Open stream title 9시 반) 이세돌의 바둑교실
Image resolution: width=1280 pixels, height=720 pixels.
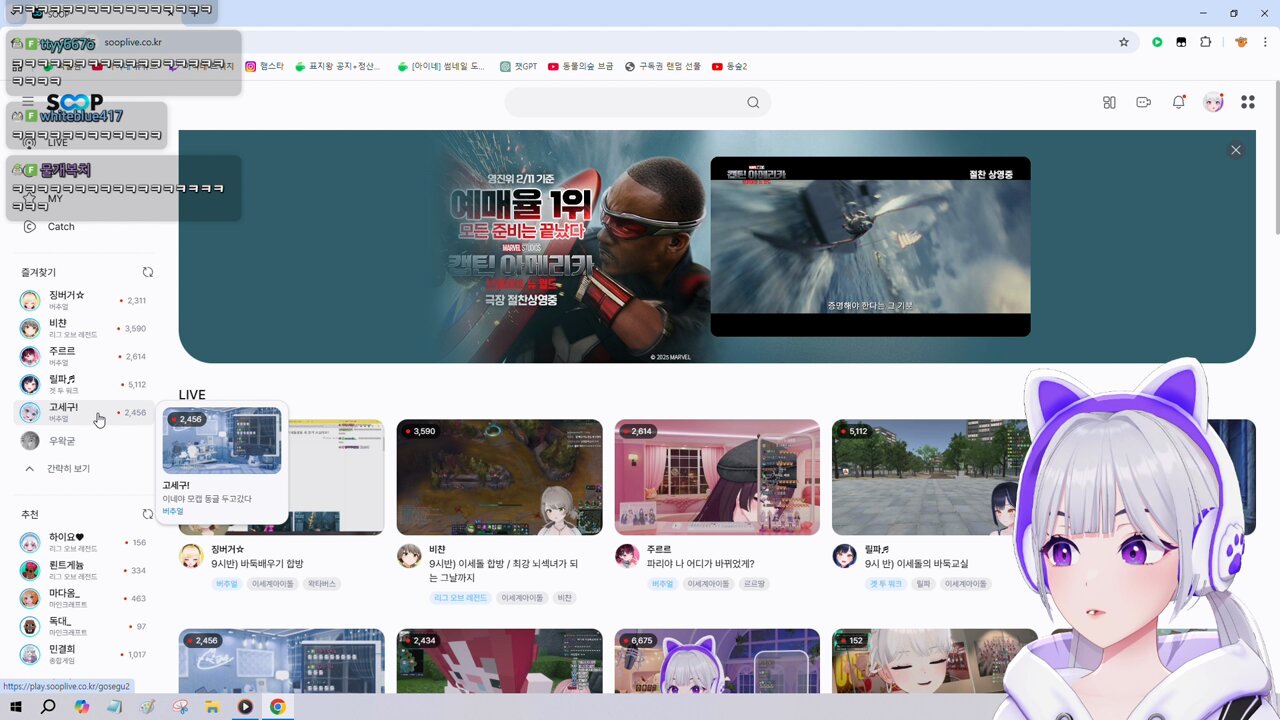[x=916, y=564]
